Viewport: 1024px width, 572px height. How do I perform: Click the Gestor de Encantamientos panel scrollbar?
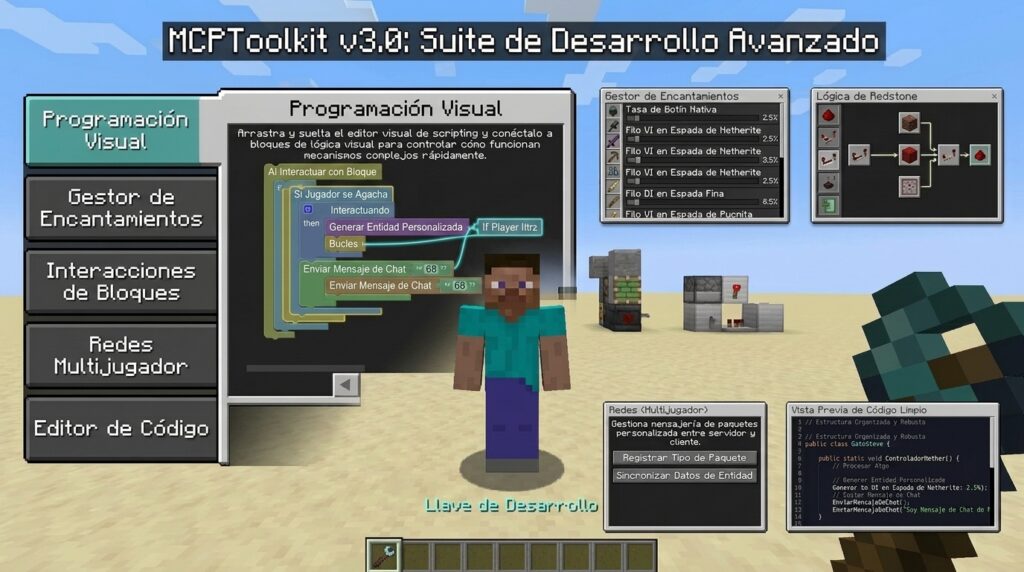(x=782, y=131)
